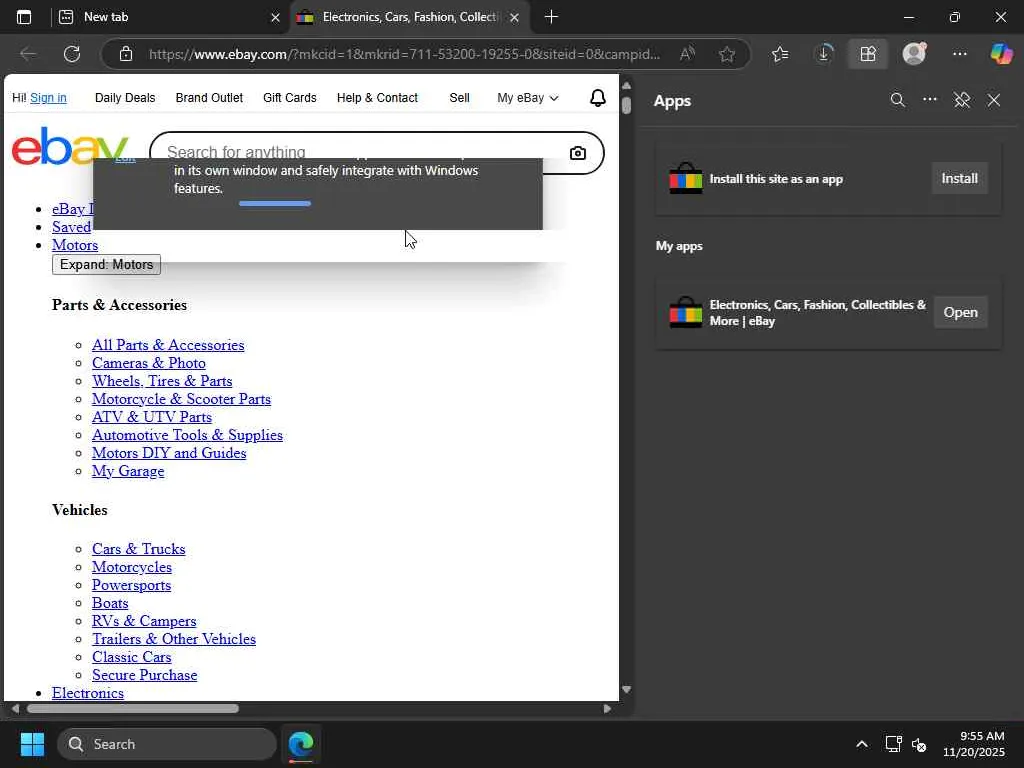
Task: Open Help & Contact
Action: [x=377, y=98]
